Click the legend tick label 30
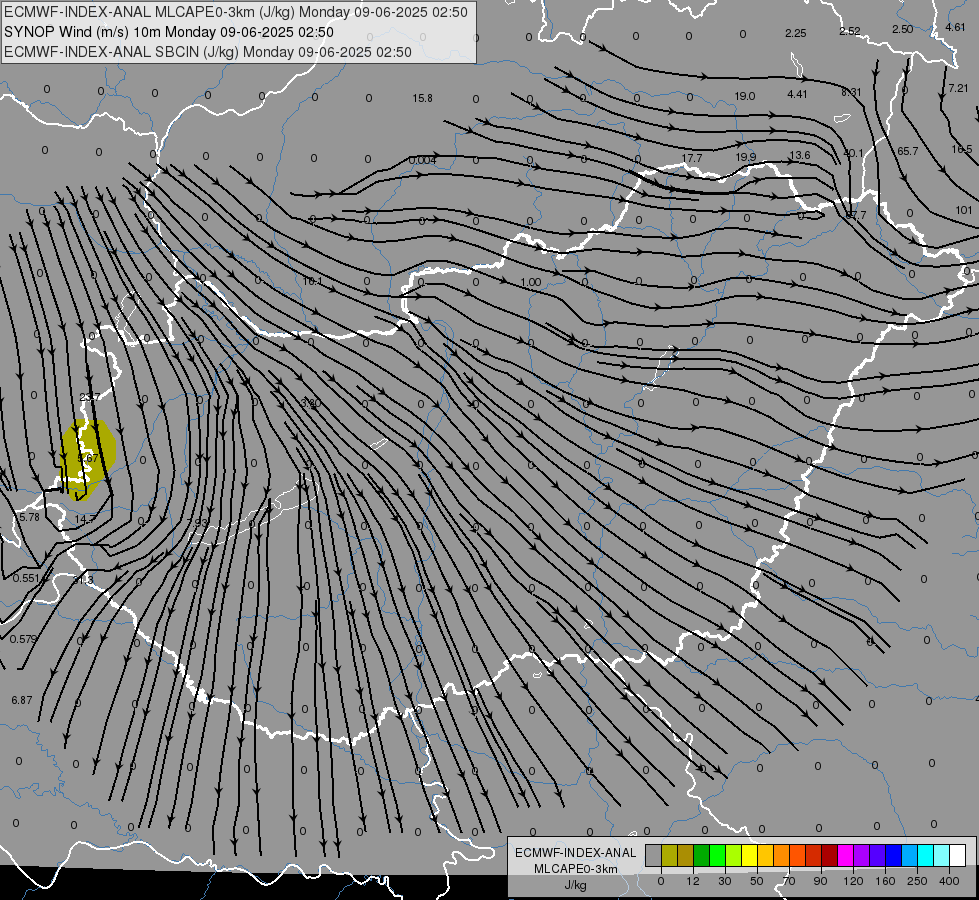This screenshot has width=979, height=900. [725, 881]
